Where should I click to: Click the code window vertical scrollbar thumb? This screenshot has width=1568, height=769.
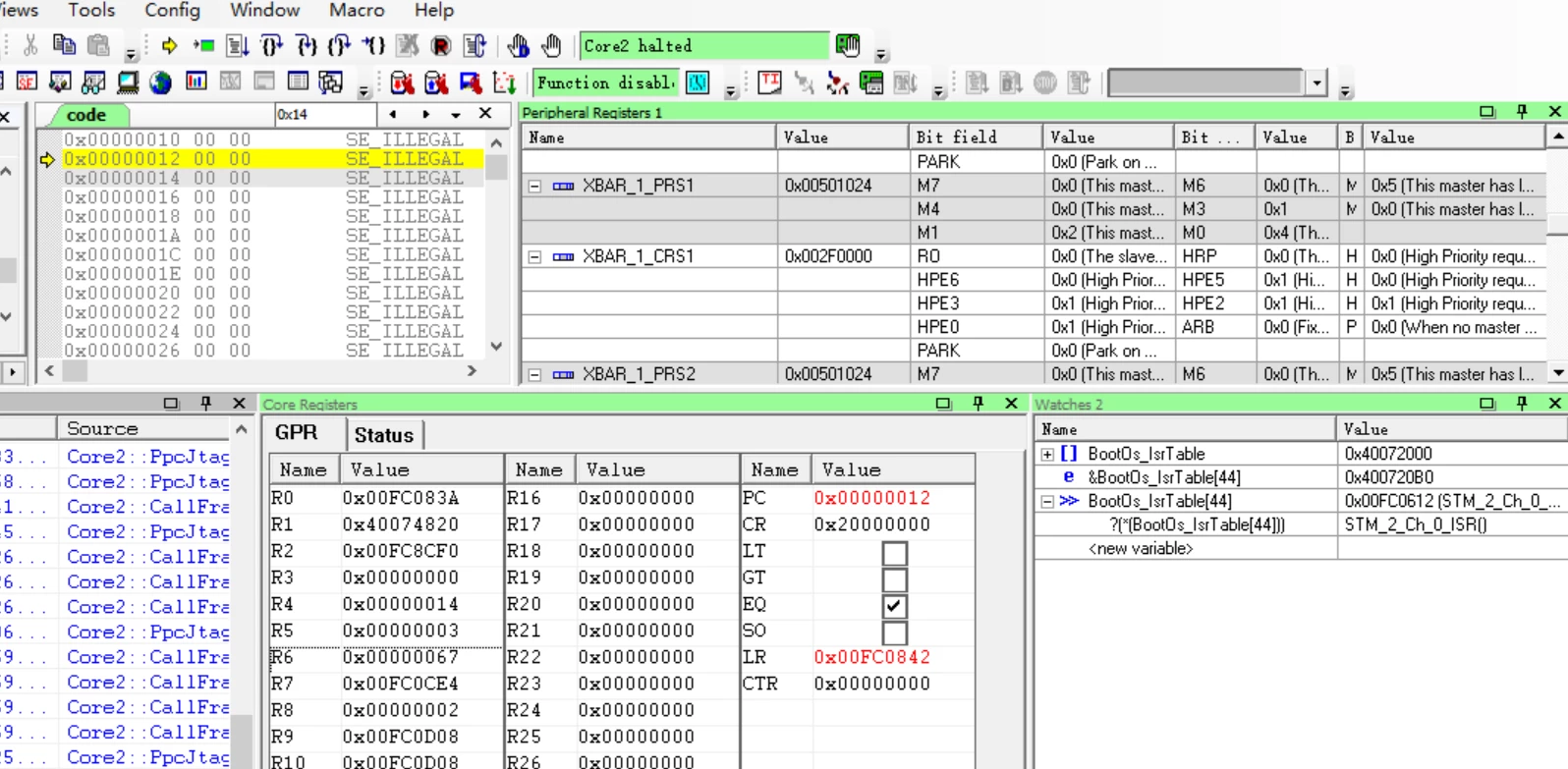click(x=496, y=168)
